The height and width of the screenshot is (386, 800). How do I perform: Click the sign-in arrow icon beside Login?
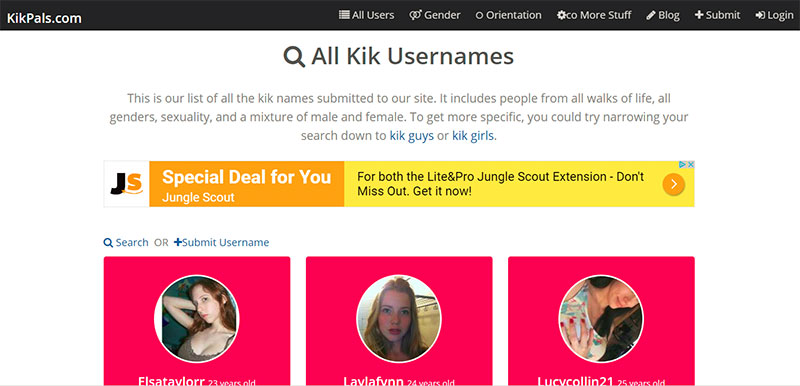[760, 15]
